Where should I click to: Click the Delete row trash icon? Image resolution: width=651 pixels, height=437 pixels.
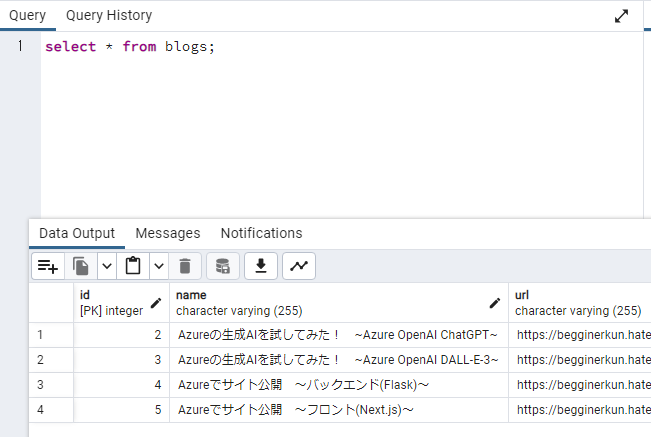(x=184, y=266)
